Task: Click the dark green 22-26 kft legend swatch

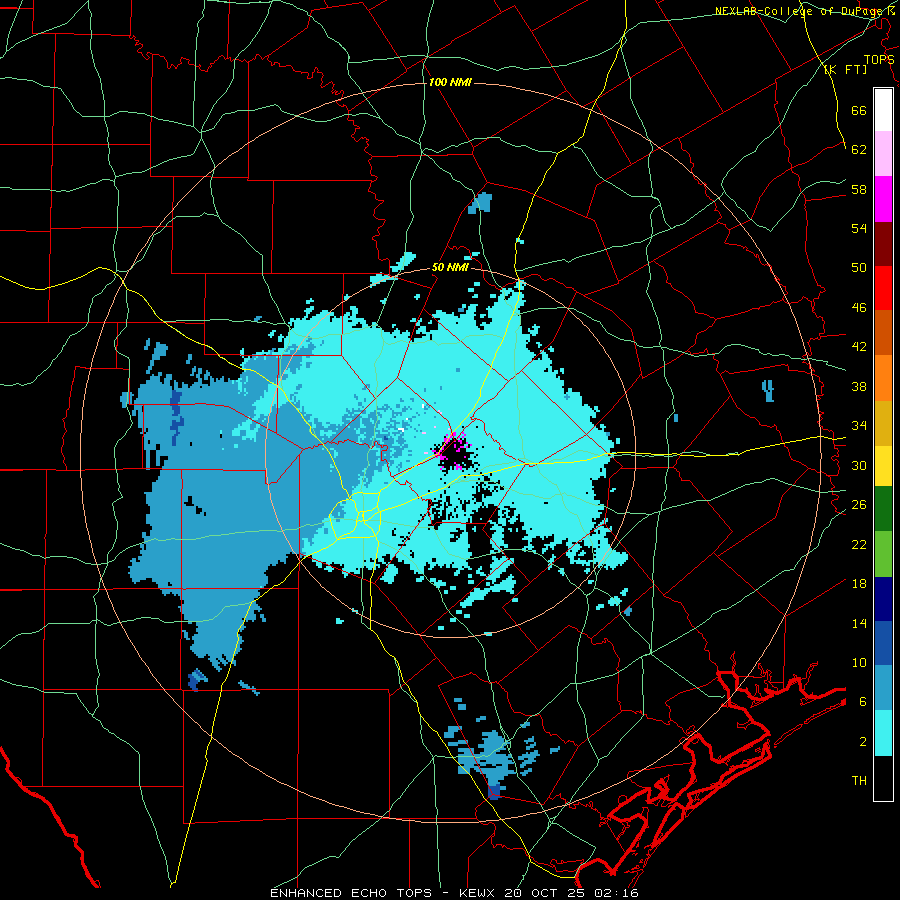Action: [x=883, y=509]
